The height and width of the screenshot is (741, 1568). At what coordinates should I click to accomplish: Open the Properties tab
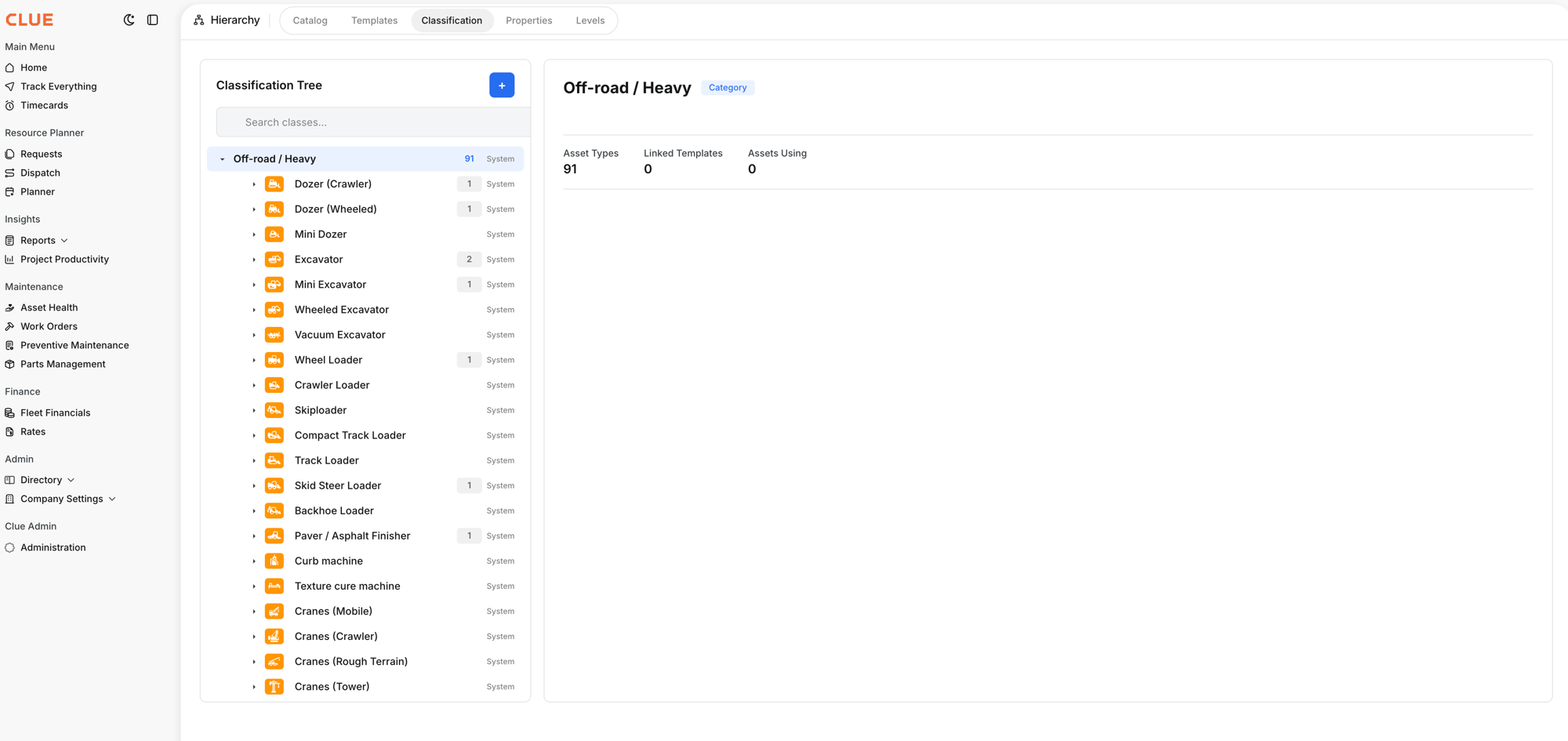tap(528, 20)
